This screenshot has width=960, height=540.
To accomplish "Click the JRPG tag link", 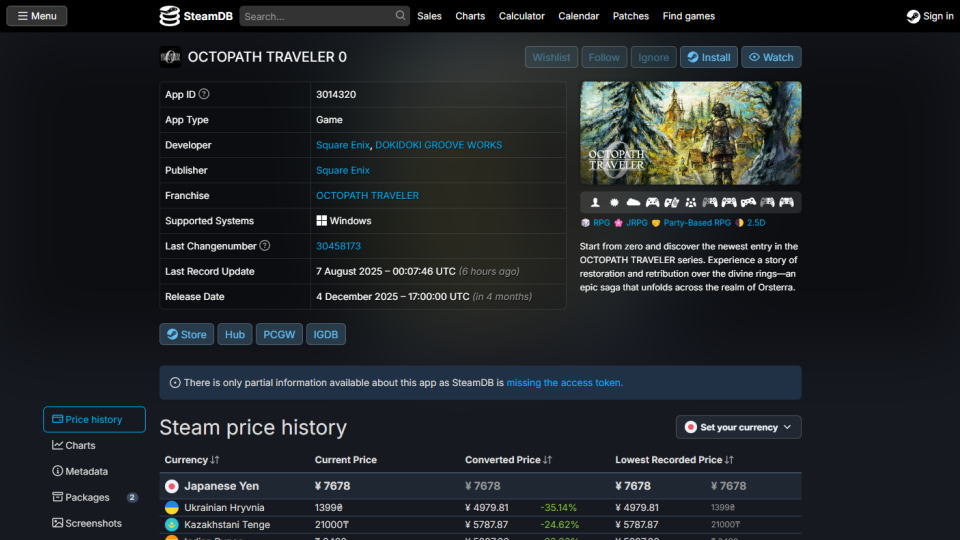I will [x=637, y=223].
